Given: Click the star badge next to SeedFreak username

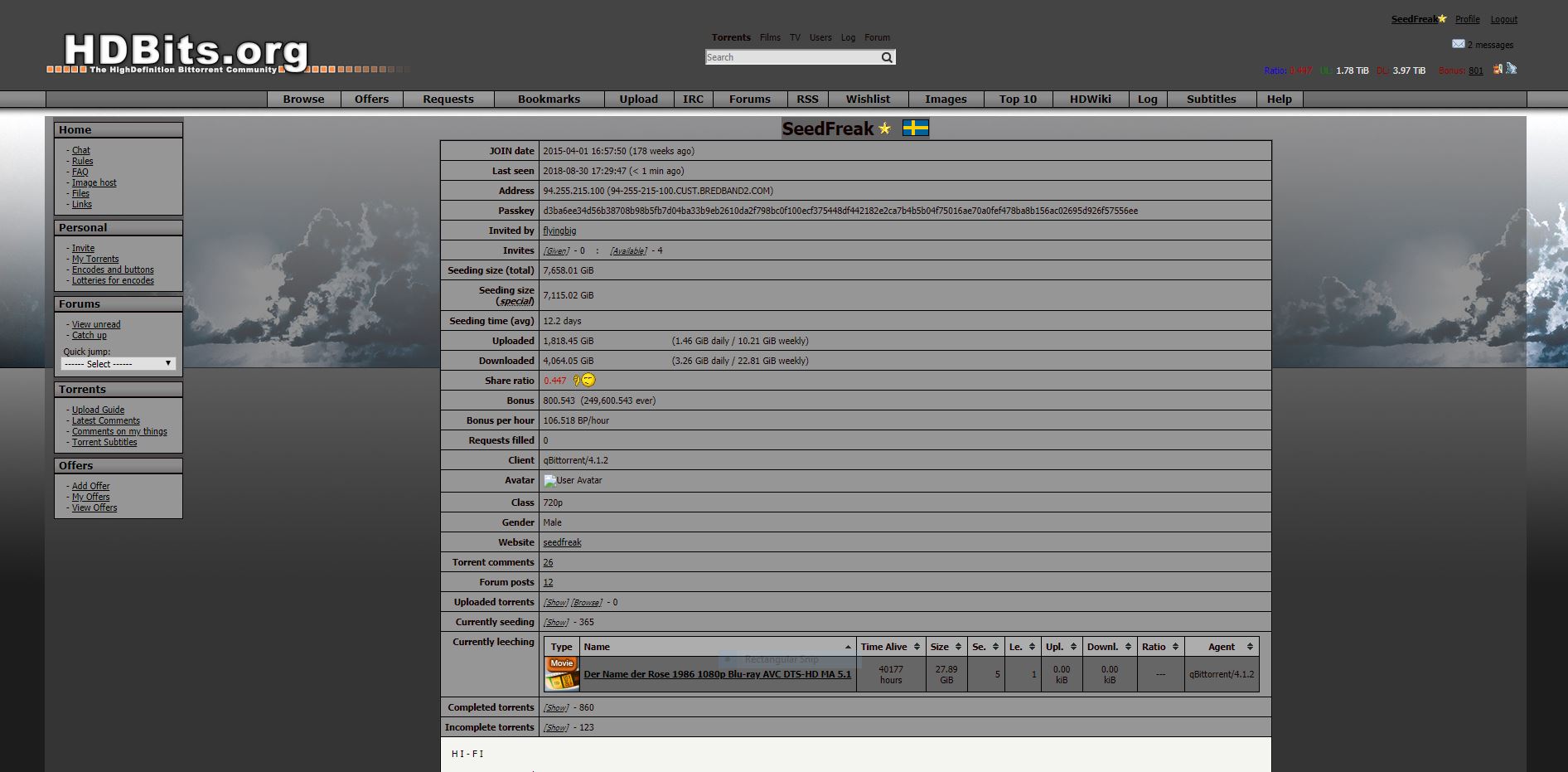Looking at the screenshot, I should (x=884, y=129).
